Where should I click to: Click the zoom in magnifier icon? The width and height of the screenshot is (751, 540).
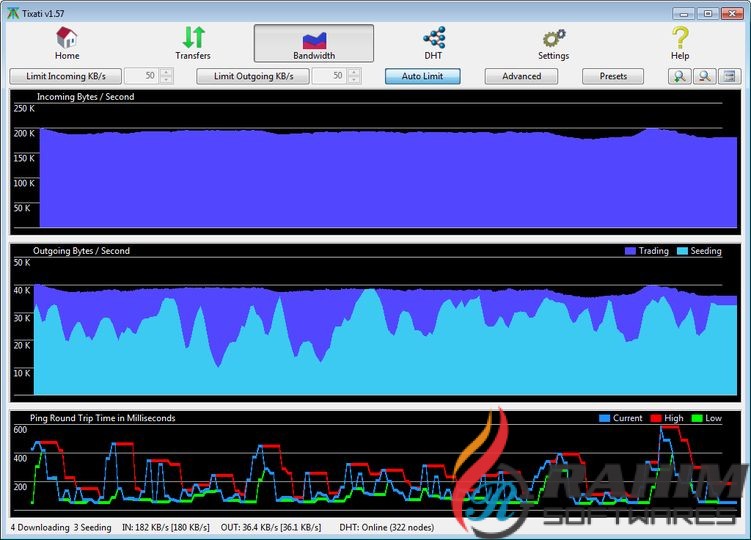(680, 76)
